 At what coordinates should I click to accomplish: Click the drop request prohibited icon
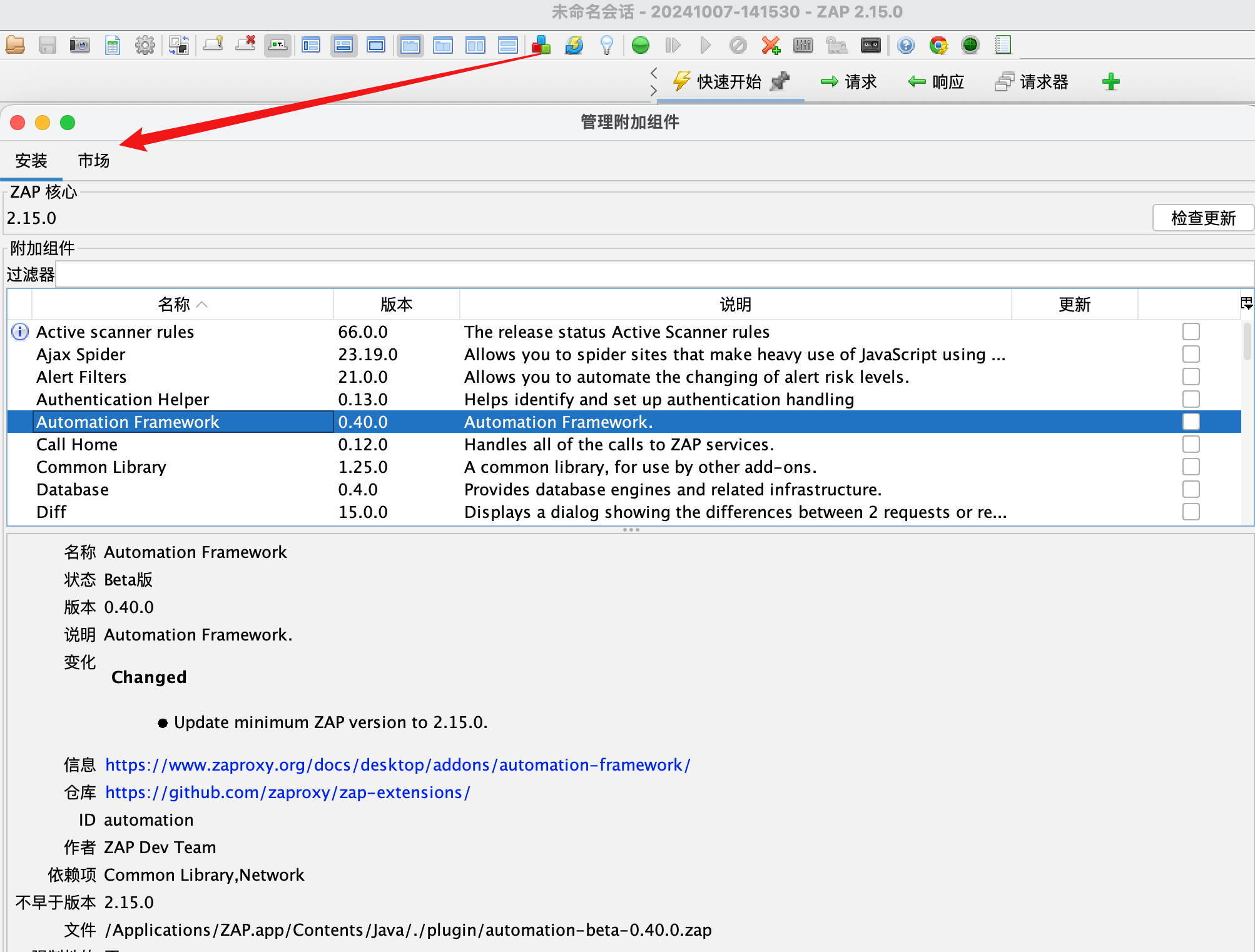pyautogui.click(x=738, y=45)
